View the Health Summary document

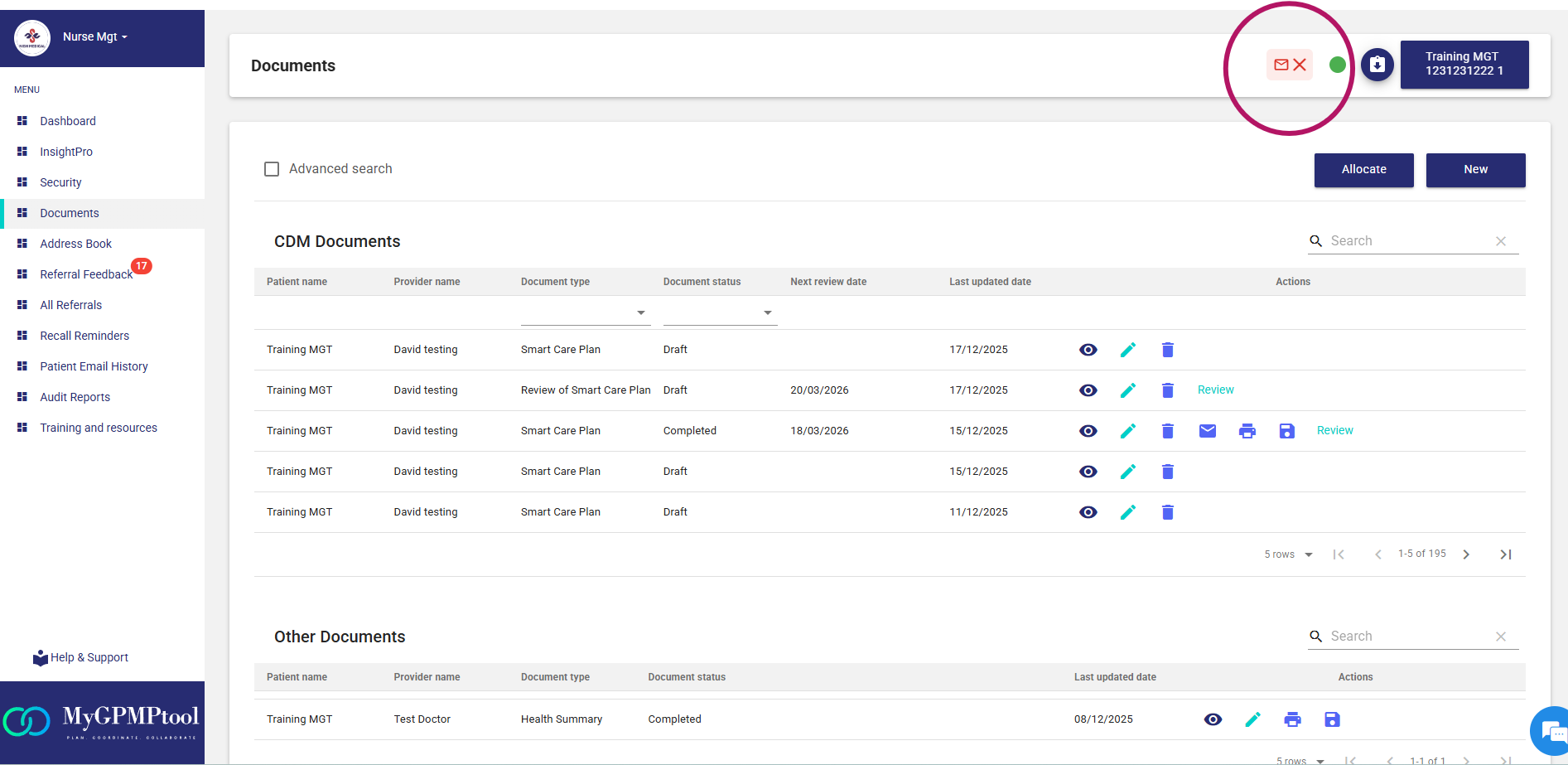click(1213, 719)
